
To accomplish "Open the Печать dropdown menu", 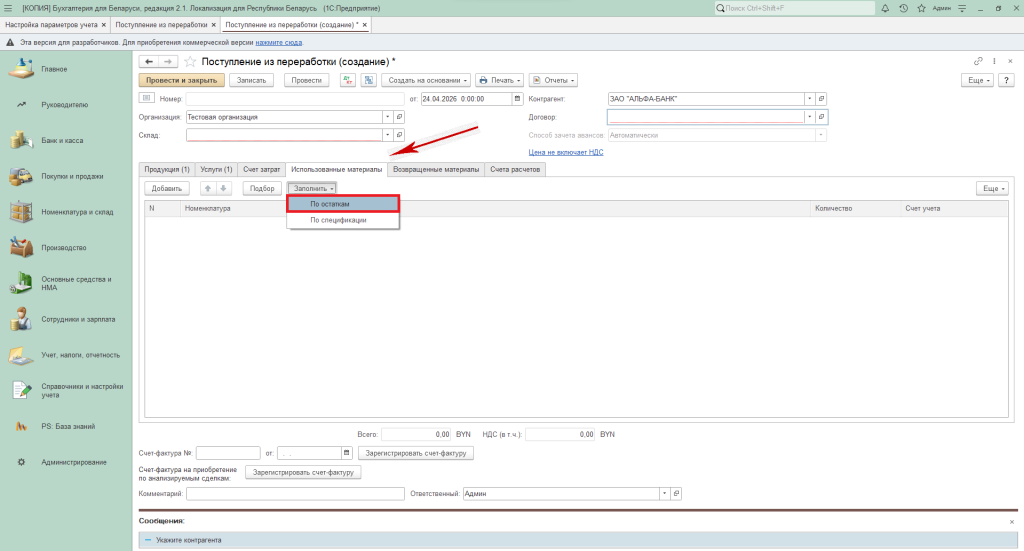I will point(499,80).
